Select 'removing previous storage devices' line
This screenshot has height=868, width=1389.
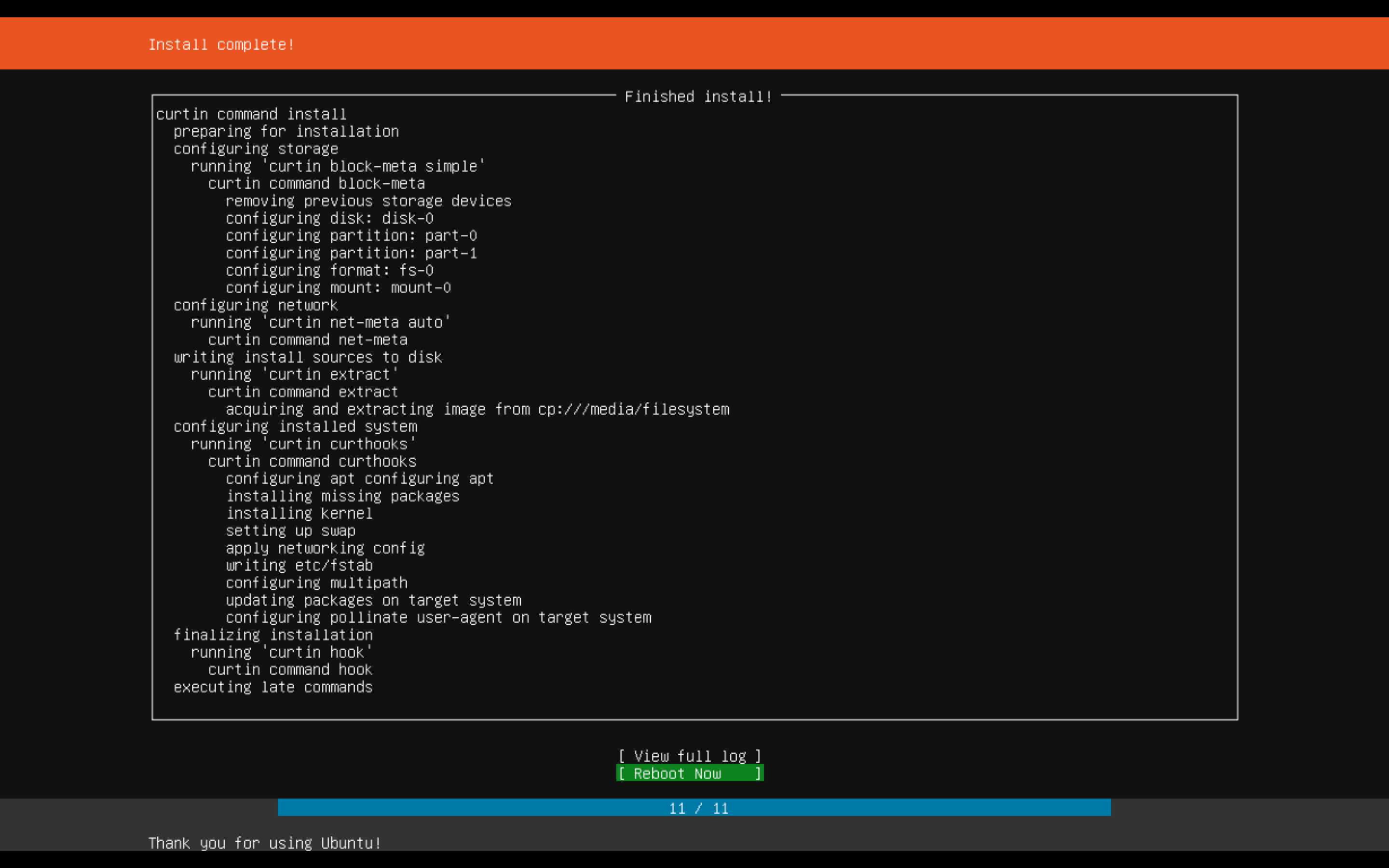368,201
